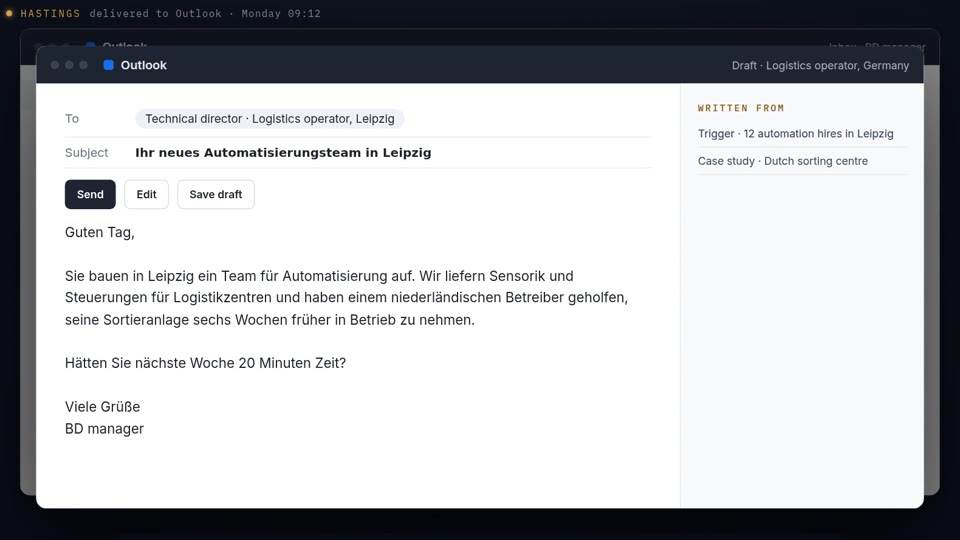Click the subject line about Automatisierungsteam

coord(283,152)
